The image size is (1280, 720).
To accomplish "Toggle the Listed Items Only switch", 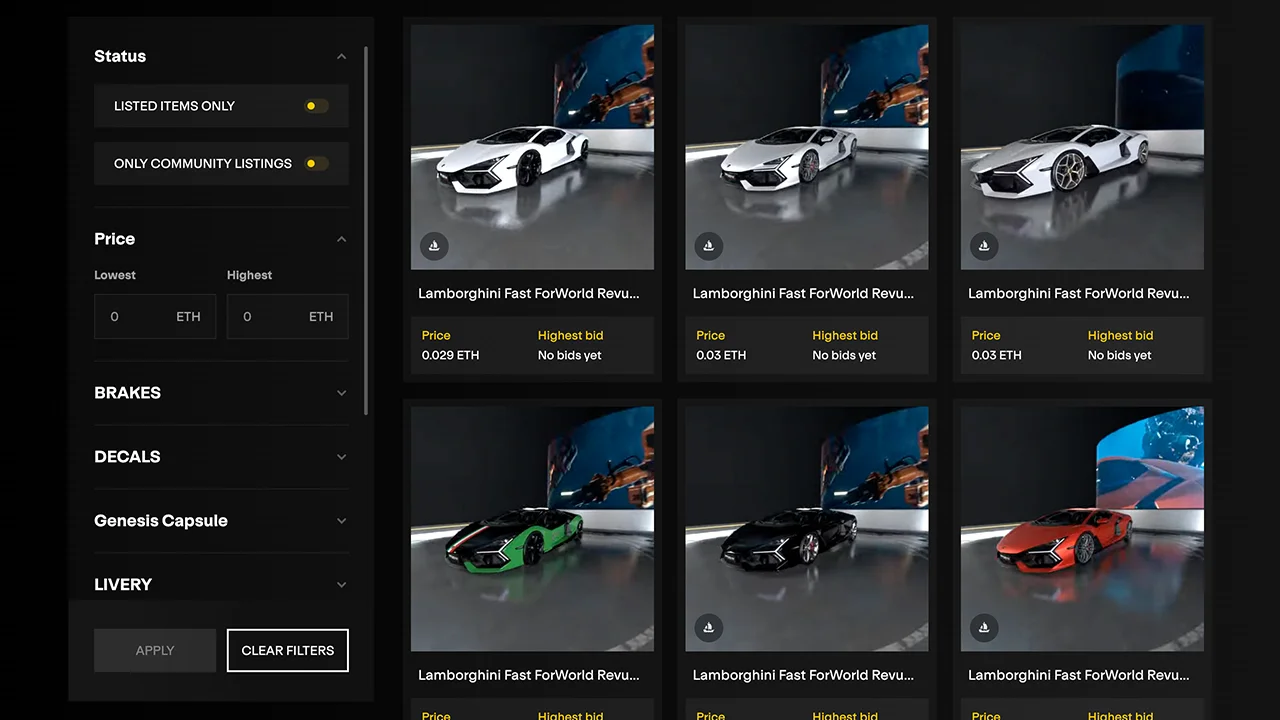I will point(316,106).
